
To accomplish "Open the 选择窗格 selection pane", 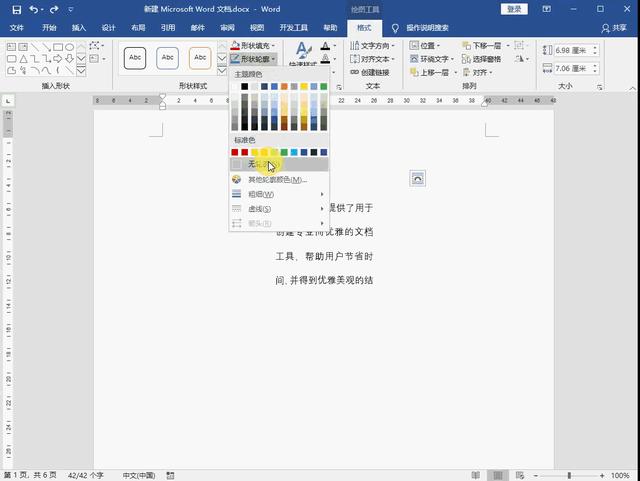I will click(x=482, y=59).
